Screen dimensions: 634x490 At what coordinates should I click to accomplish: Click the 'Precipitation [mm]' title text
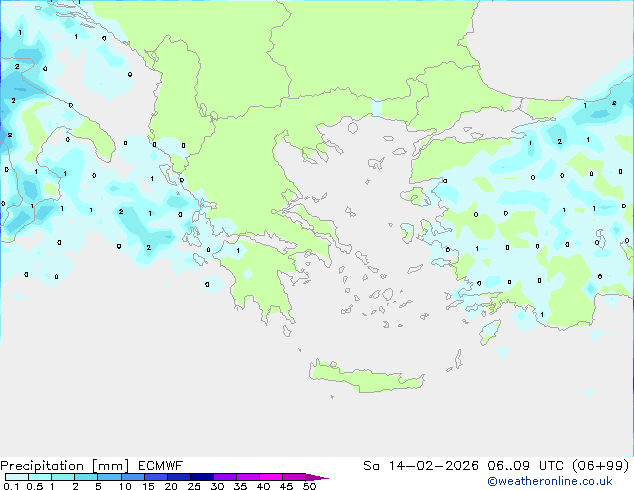pyautogui.click(x=65, y=466)
